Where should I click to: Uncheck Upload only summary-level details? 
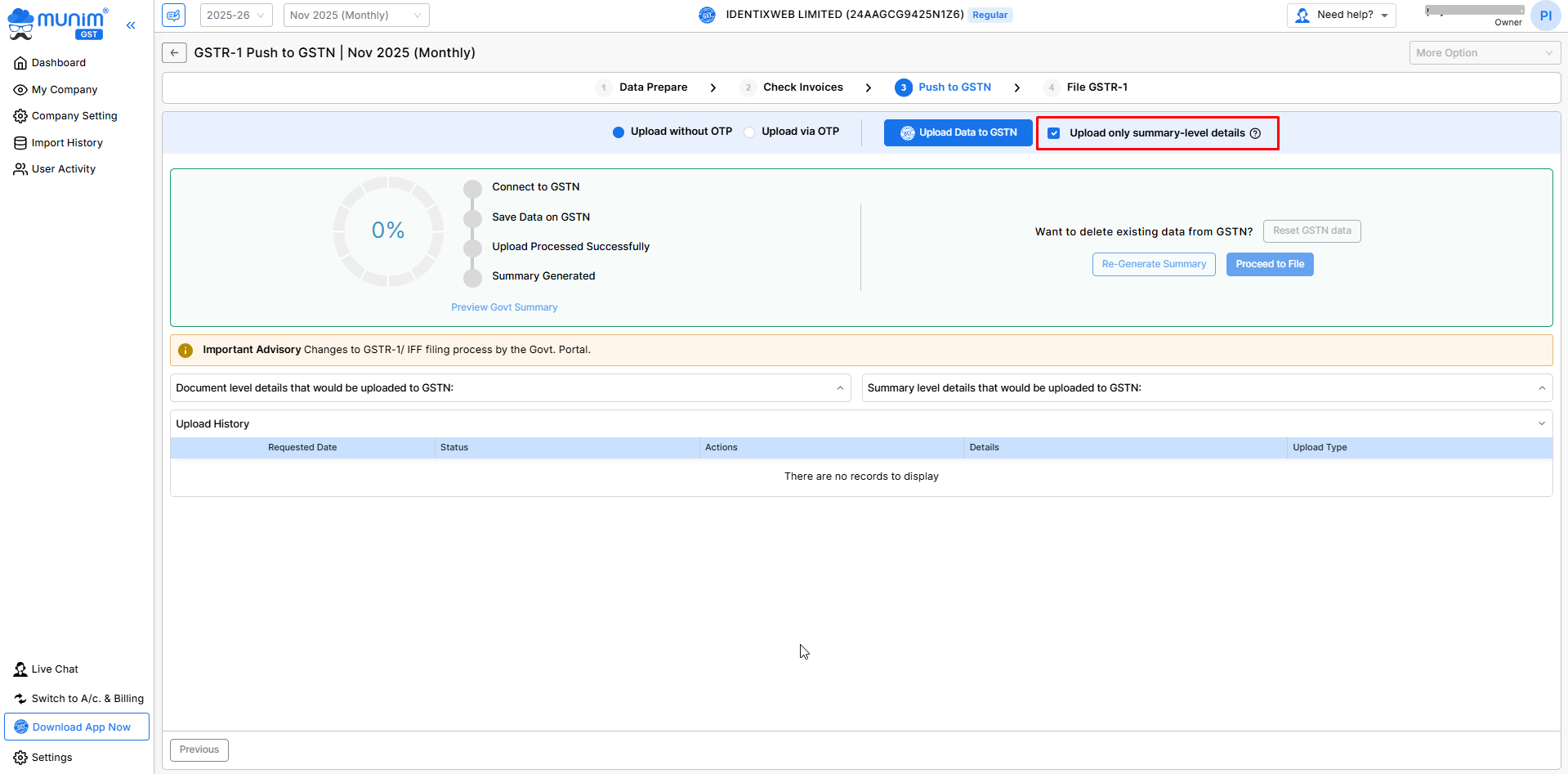pos(1054,133)
